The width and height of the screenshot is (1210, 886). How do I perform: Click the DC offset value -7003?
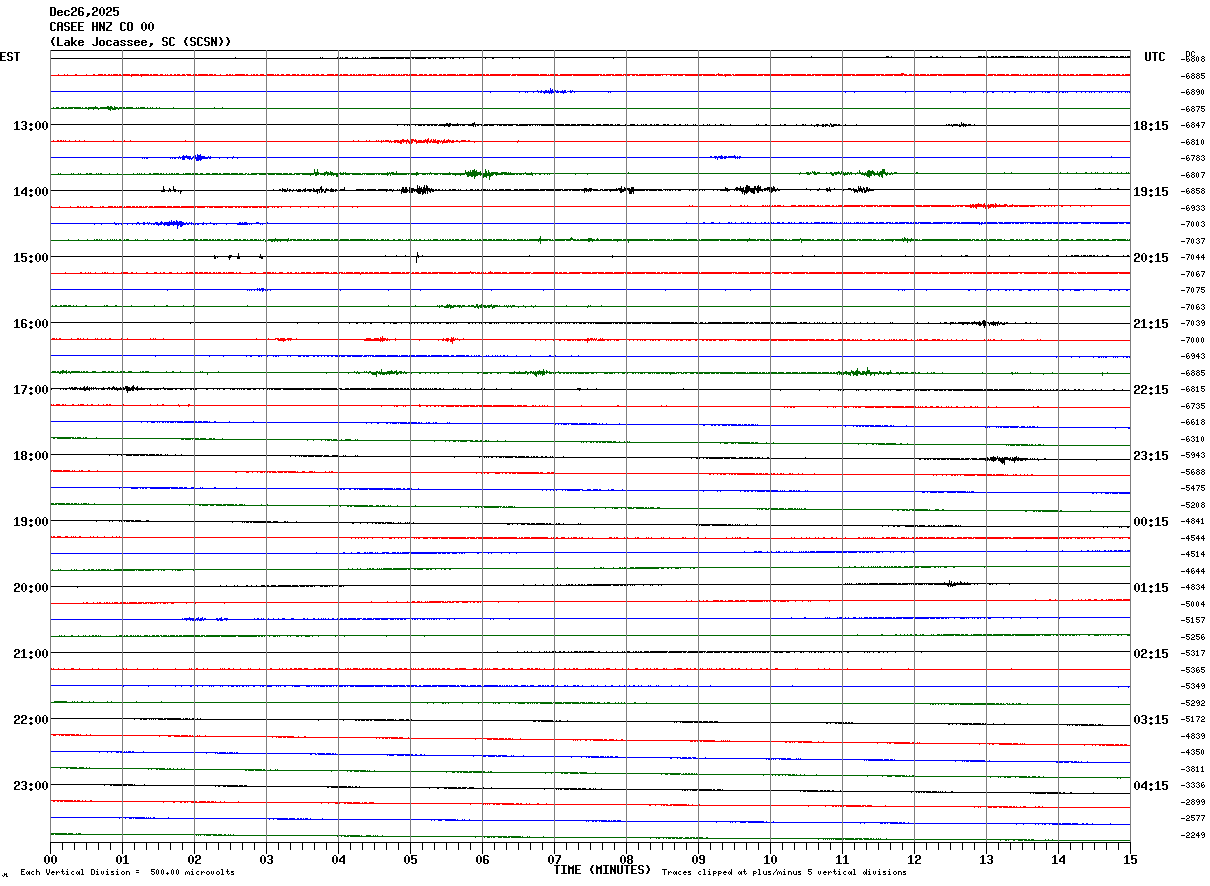[1193, 225]
